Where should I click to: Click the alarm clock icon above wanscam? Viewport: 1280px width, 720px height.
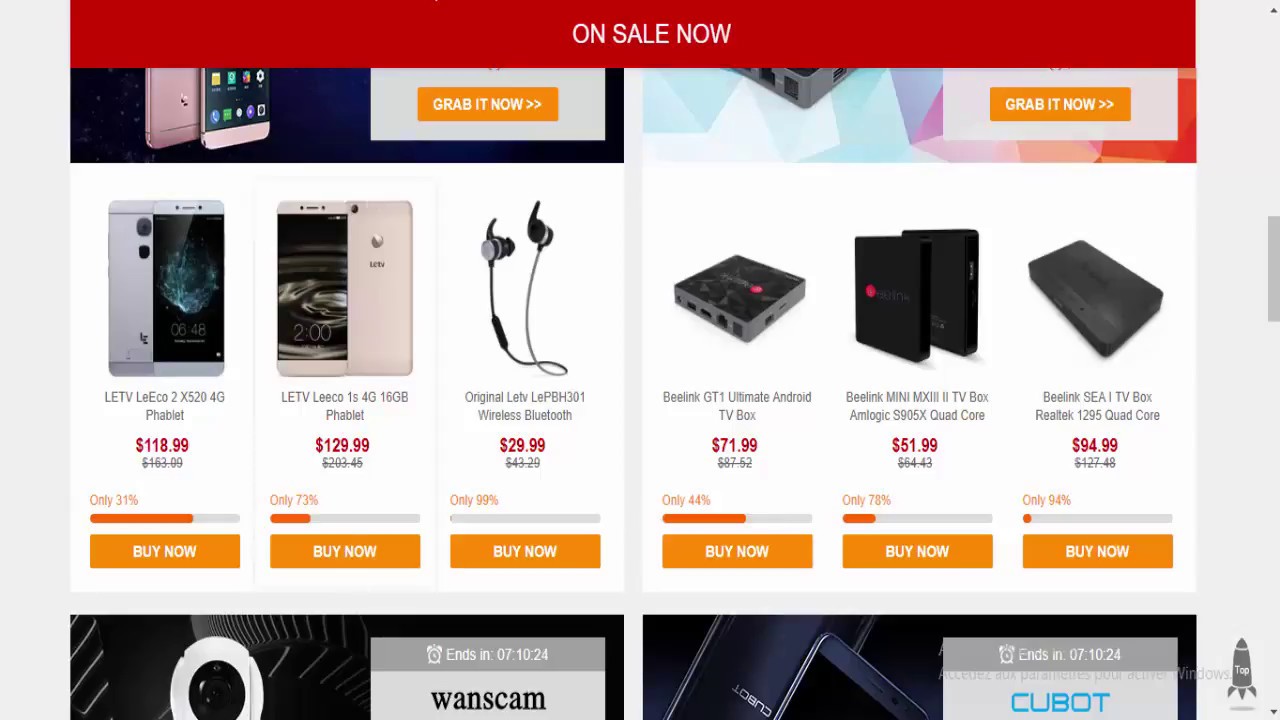click(x=434, y=654)
